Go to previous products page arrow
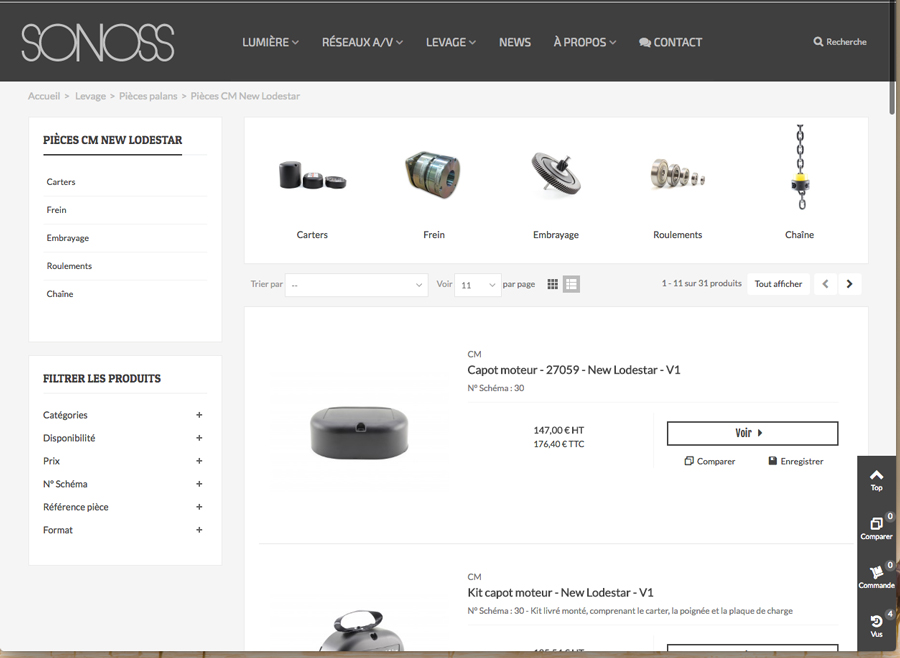Image resolution: width=900 pixels, height=658 pixels. [825, 284]
